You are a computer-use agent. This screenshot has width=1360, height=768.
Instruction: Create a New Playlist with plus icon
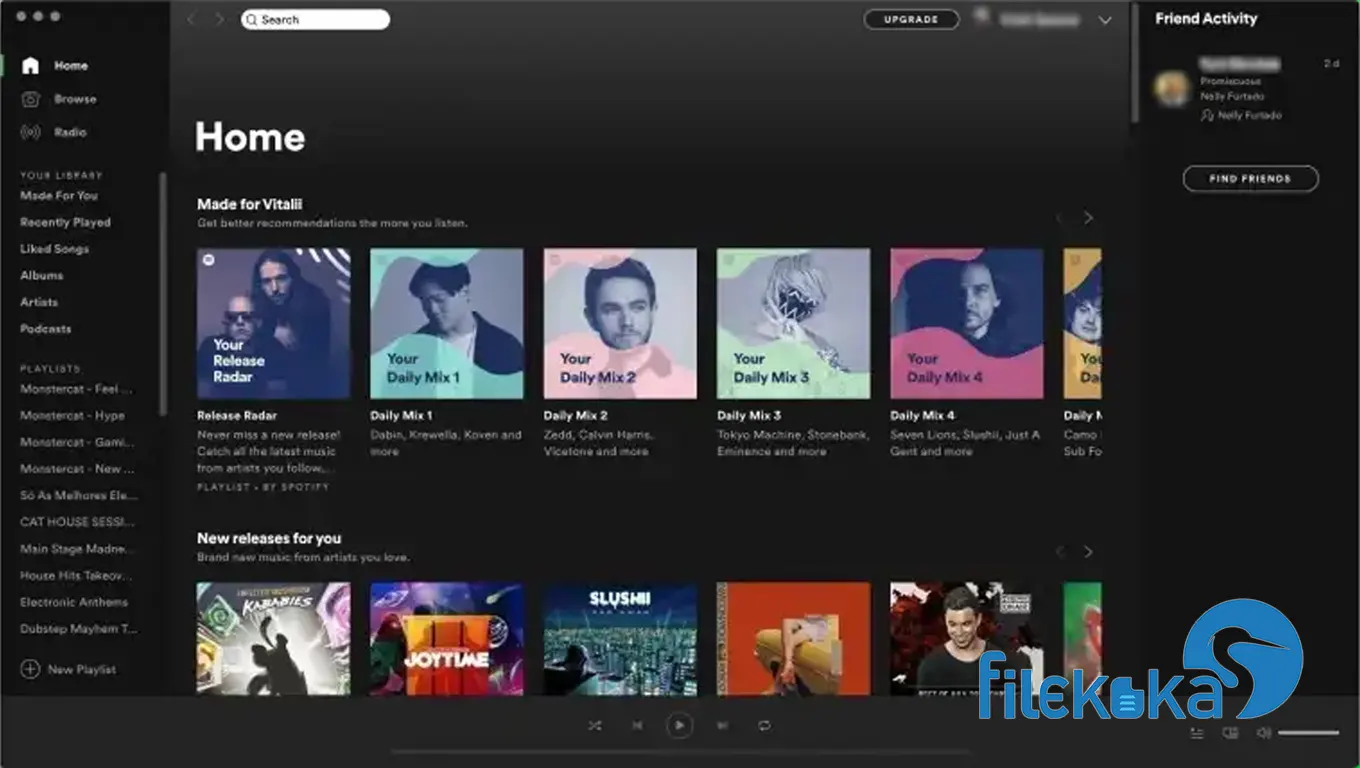pyautogui.click(x=30, y=669)
